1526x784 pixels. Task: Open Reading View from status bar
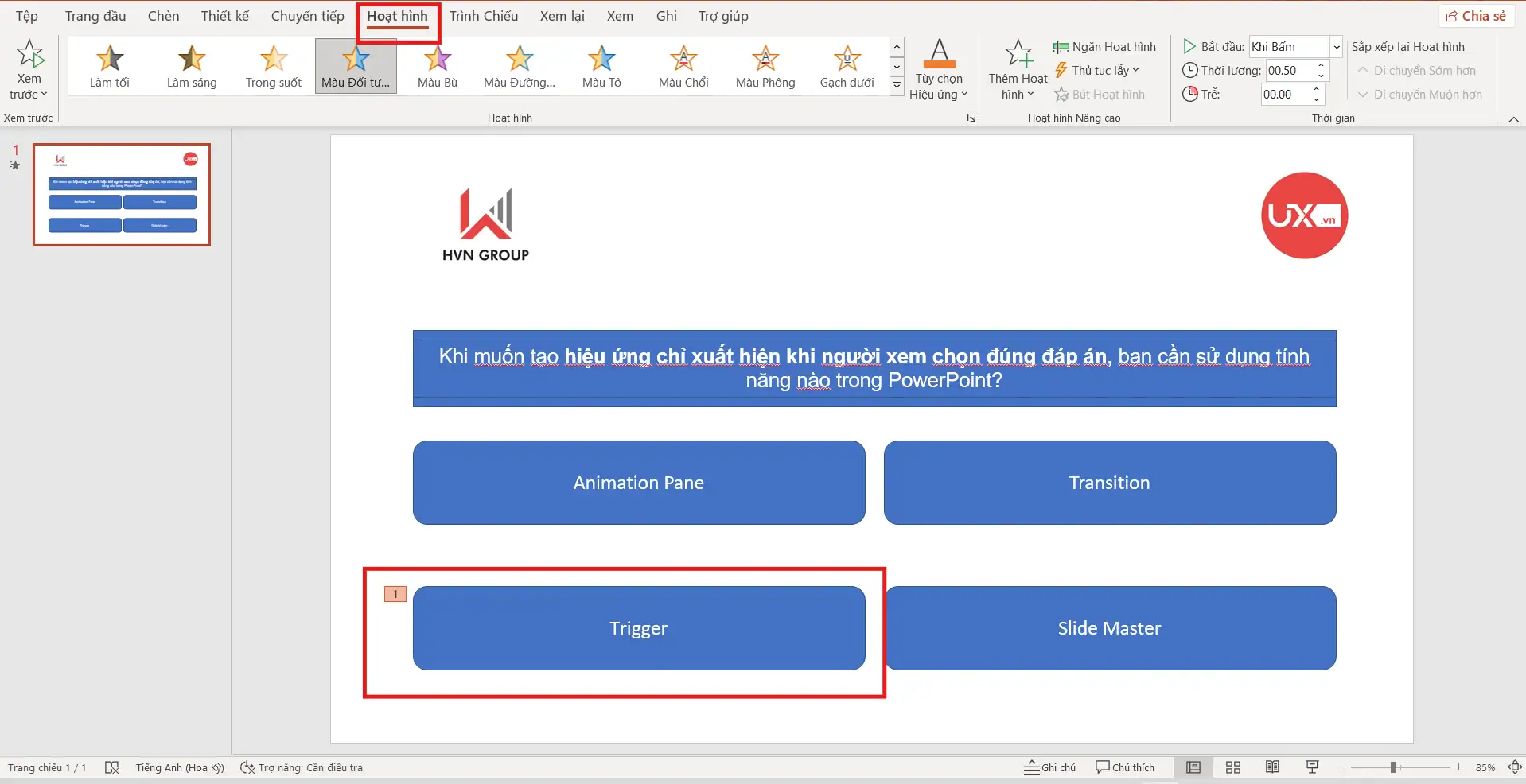click(1272, 767)
